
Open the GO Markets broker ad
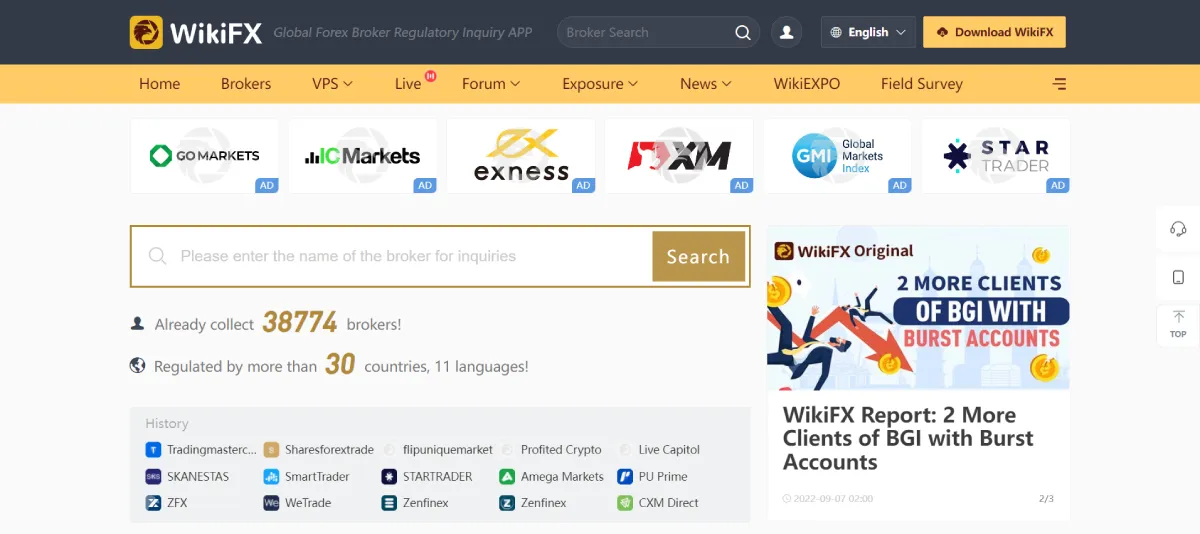coord(205,156)
